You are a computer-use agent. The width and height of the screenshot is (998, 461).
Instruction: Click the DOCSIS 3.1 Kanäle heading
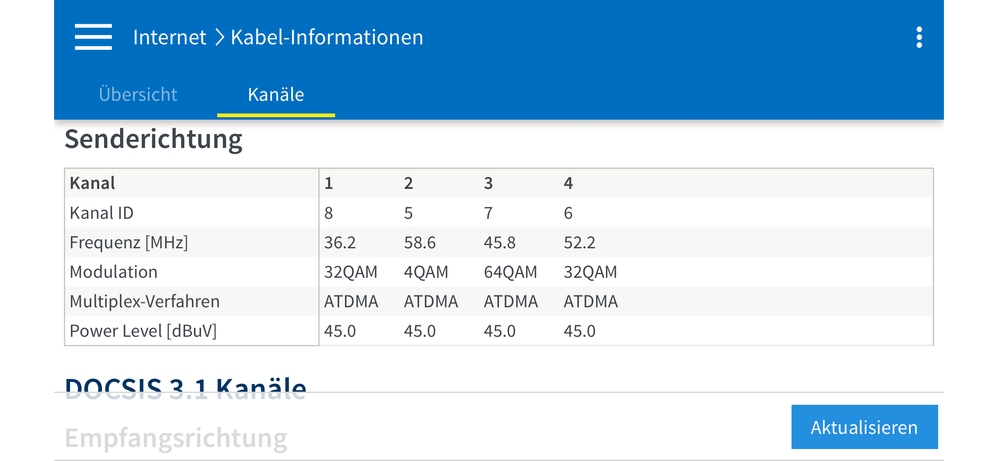pyautogui.click(x=185, y=385)
